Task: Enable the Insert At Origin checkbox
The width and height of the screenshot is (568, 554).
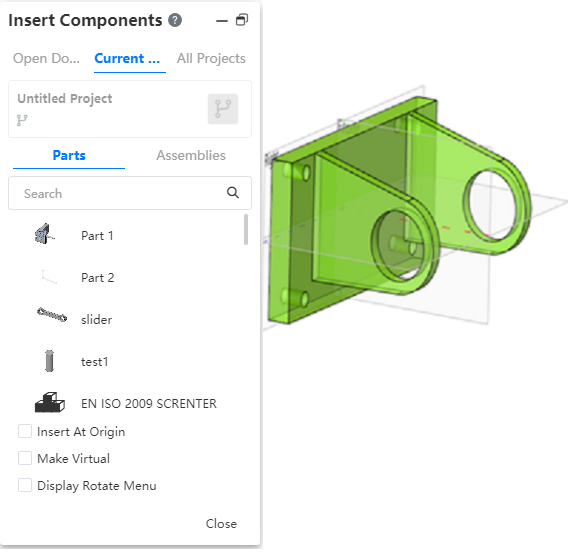Action: 25,432
